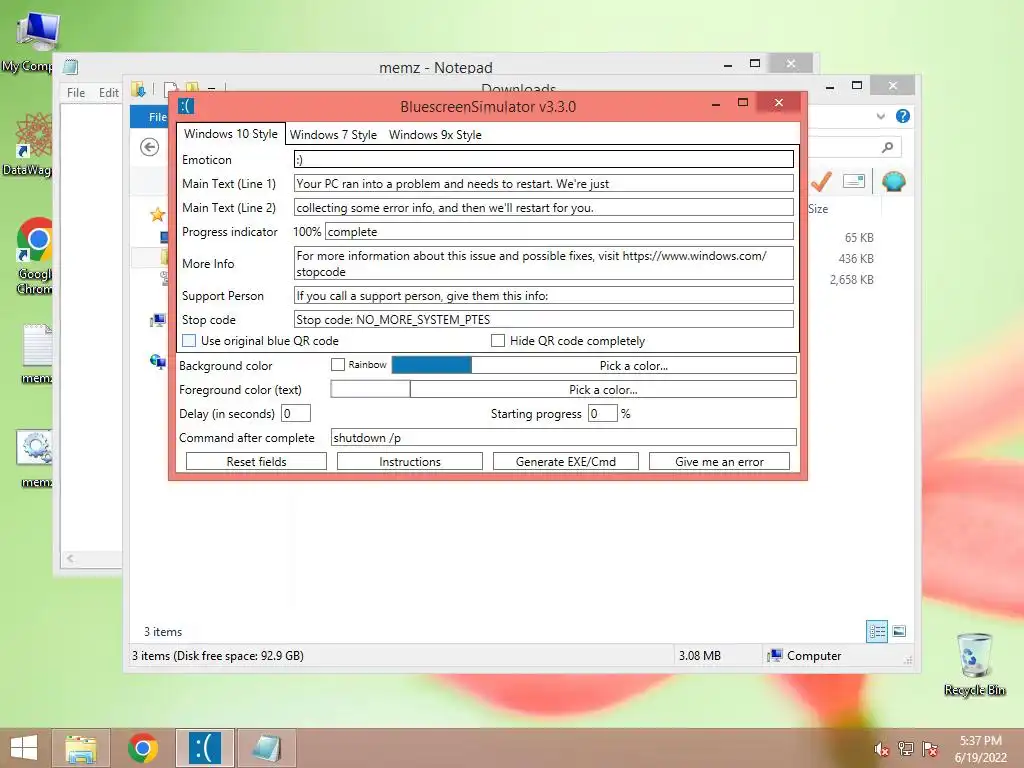Click the foreground text color swatch
The image size is (1024, 768).
[370, 389]
